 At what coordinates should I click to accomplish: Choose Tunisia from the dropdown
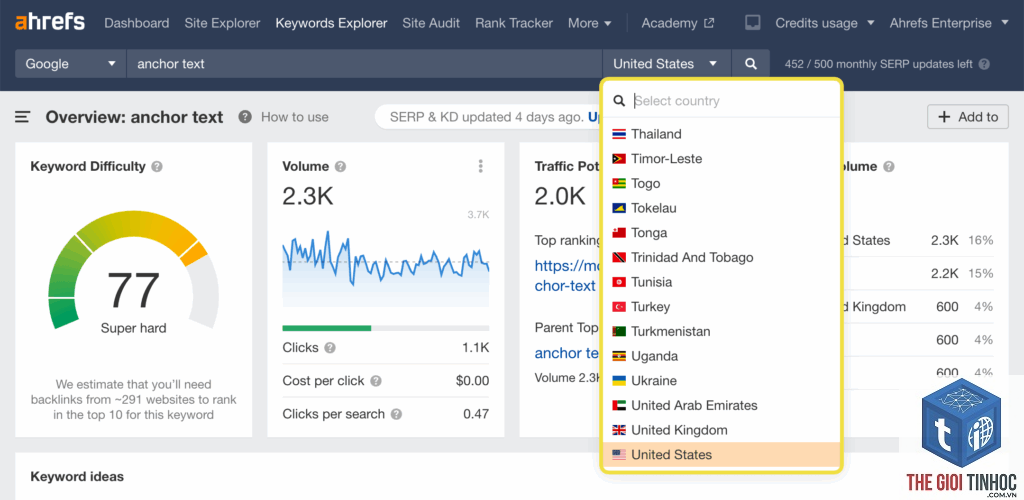click(722, 282)
